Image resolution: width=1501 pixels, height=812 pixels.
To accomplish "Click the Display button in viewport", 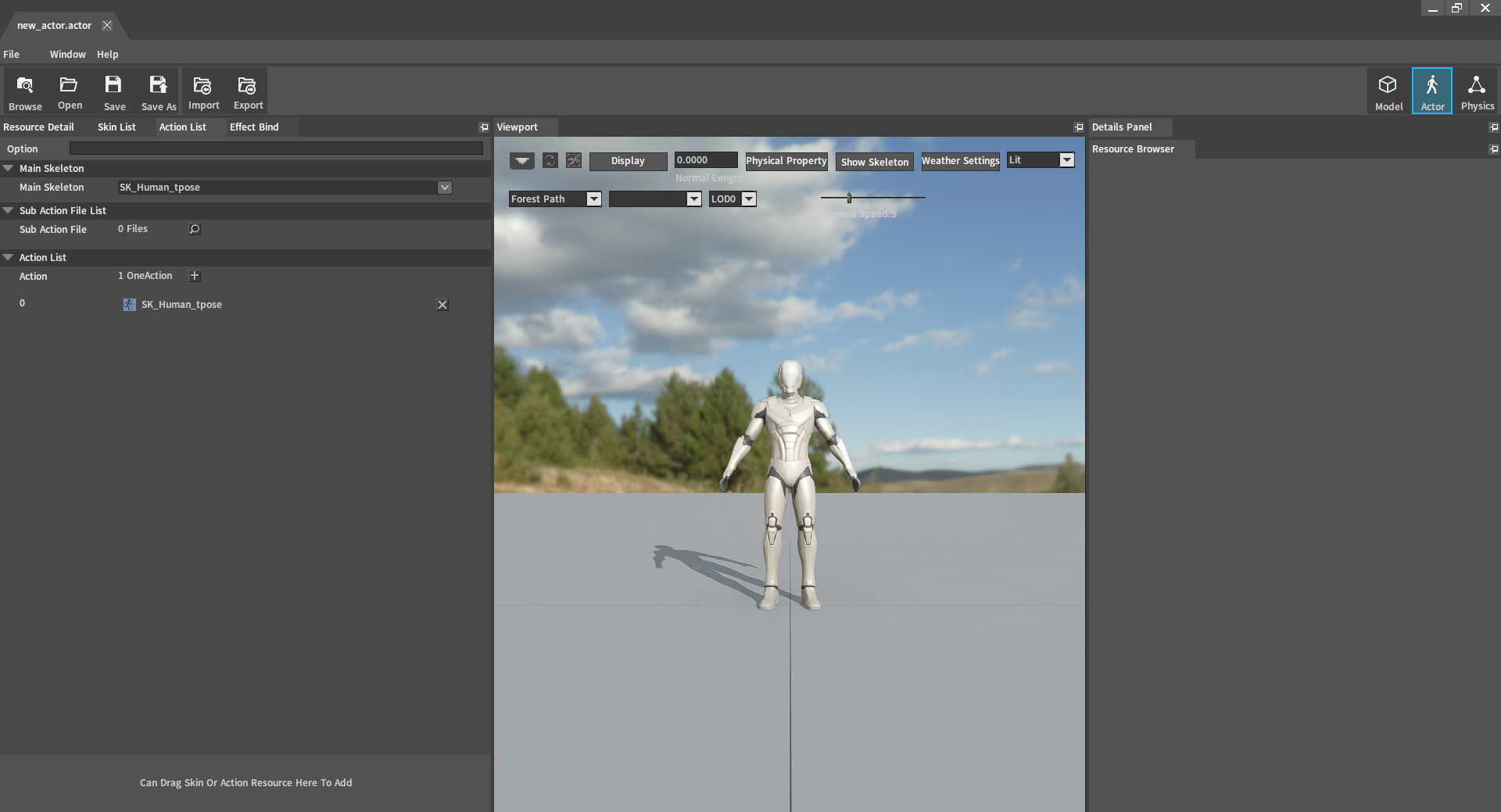I will [628, 161].
